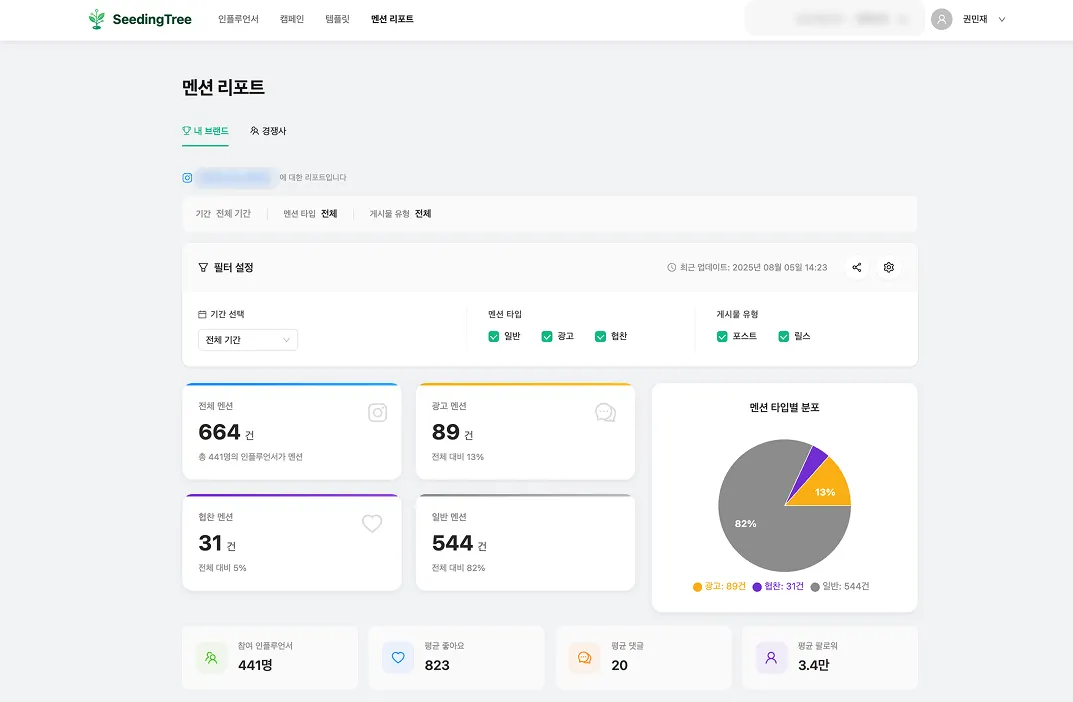Click the user avatar icon

942,19
